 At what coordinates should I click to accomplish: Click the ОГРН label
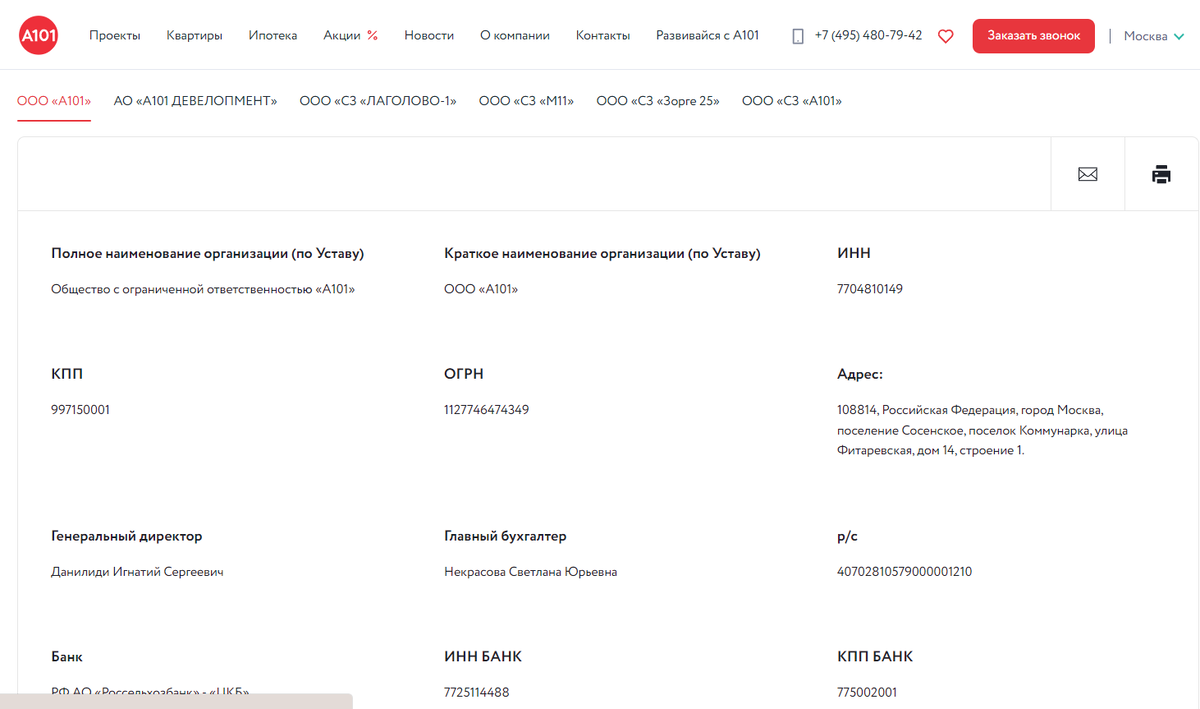click(x=464, y=374)
